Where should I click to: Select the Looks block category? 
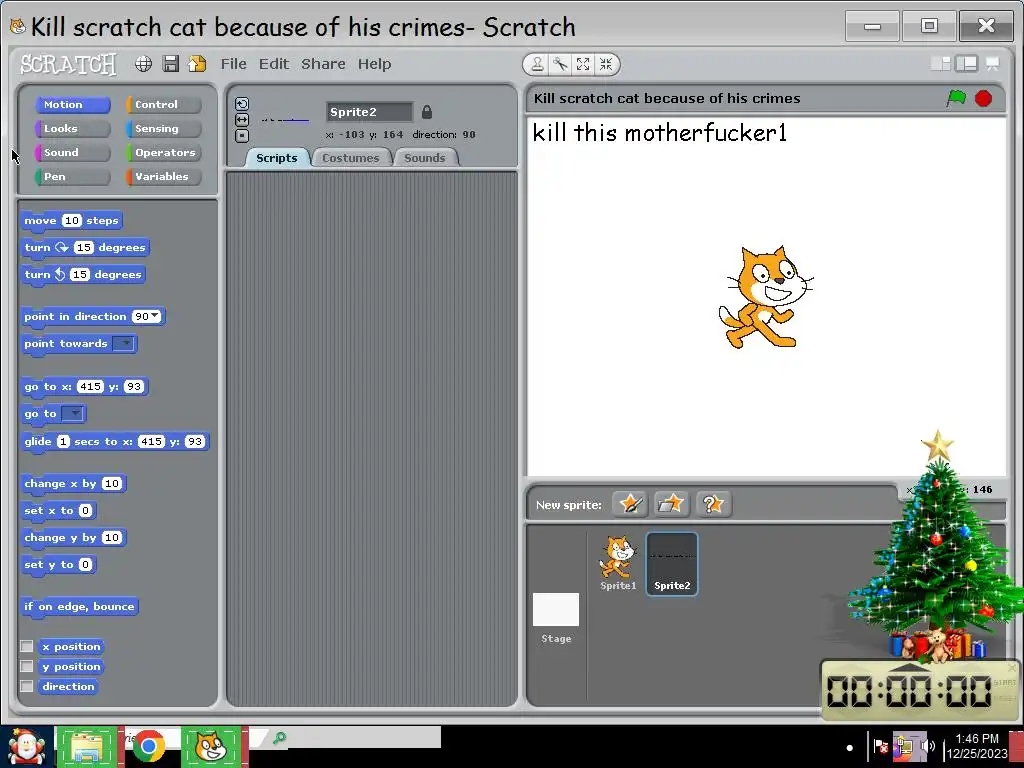(72, 129)
